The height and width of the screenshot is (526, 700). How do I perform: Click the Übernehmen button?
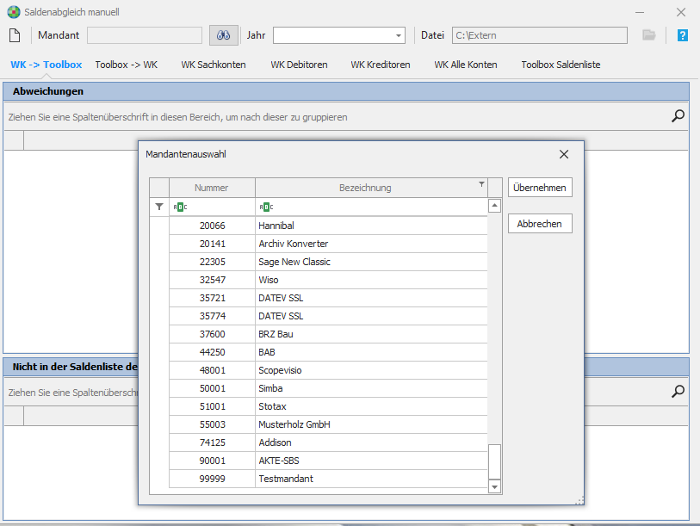point(540,188)
